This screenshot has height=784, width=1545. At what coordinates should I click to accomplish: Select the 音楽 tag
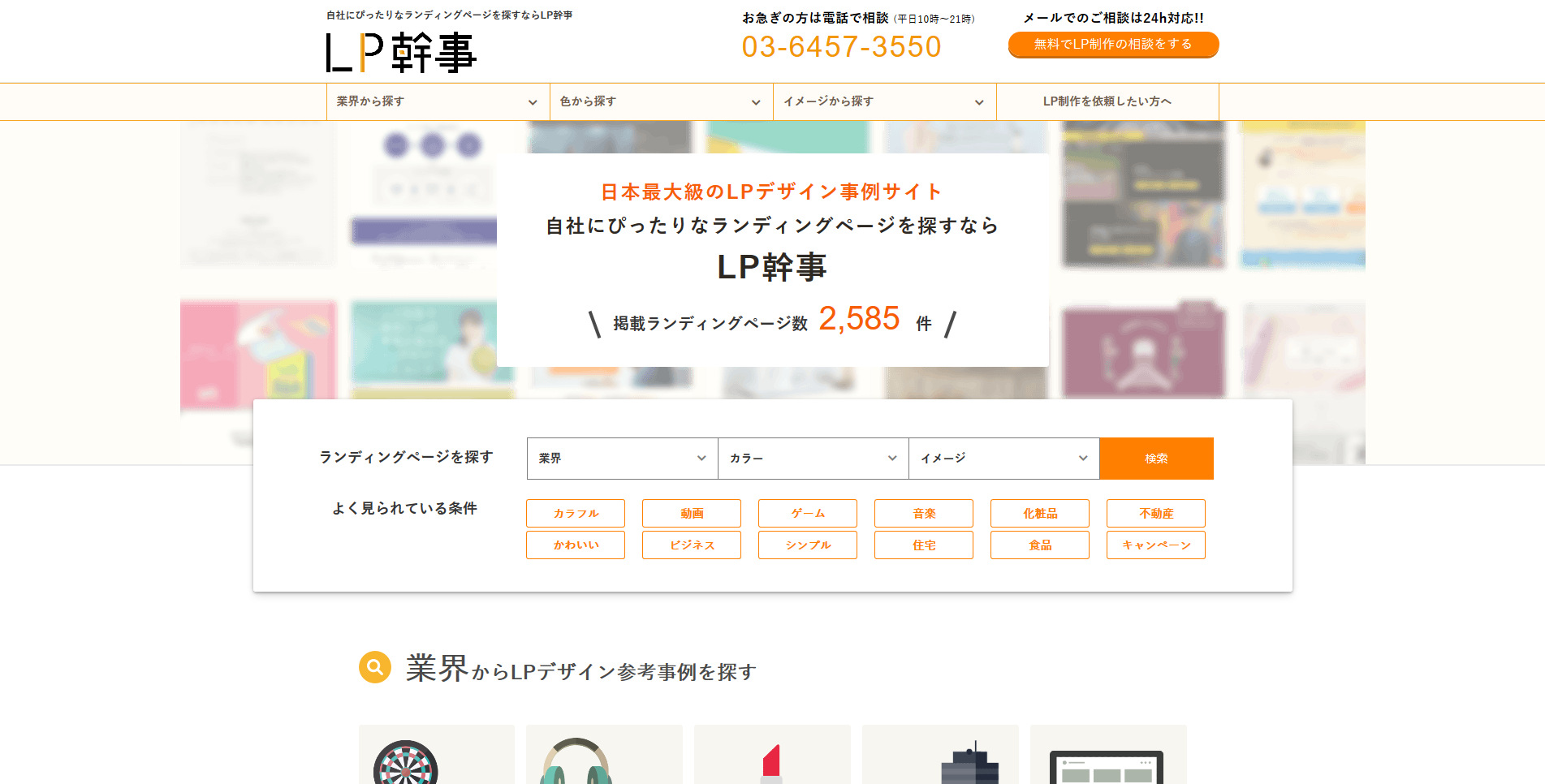coord(924,514)
